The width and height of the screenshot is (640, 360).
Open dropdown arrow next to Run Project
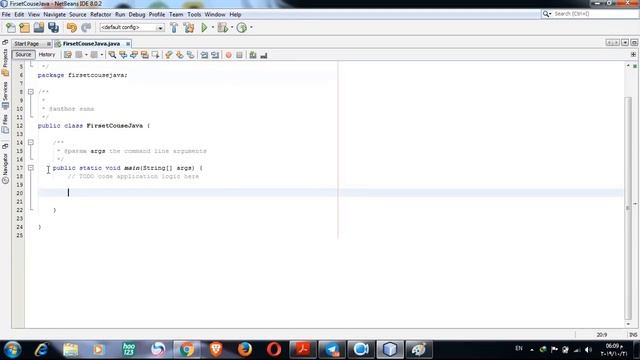click(x=213, y=27)
